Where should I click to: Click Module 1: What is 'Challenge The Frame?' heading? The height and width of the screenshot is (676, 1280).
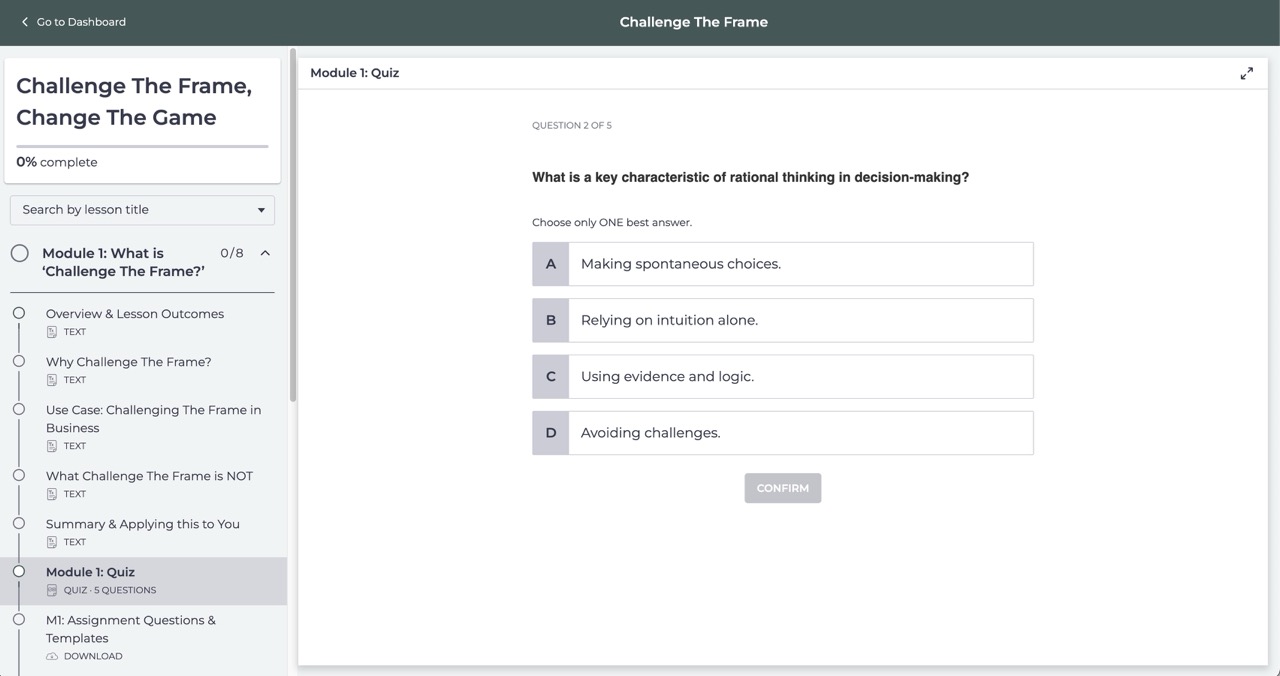coord(123,262)
